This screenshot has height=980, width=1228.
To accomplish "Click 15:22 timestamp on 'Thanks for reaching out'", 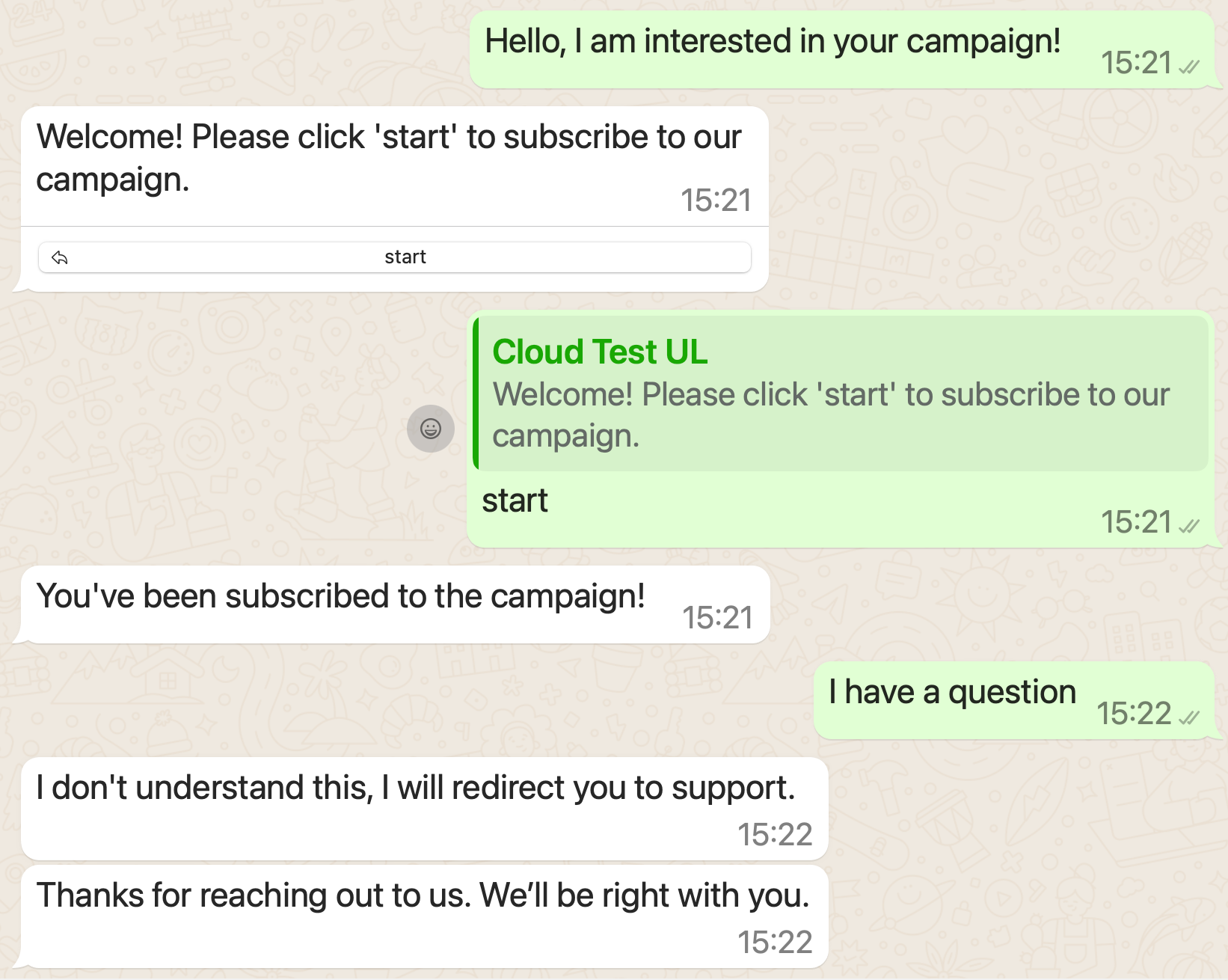I will [775, 942].
